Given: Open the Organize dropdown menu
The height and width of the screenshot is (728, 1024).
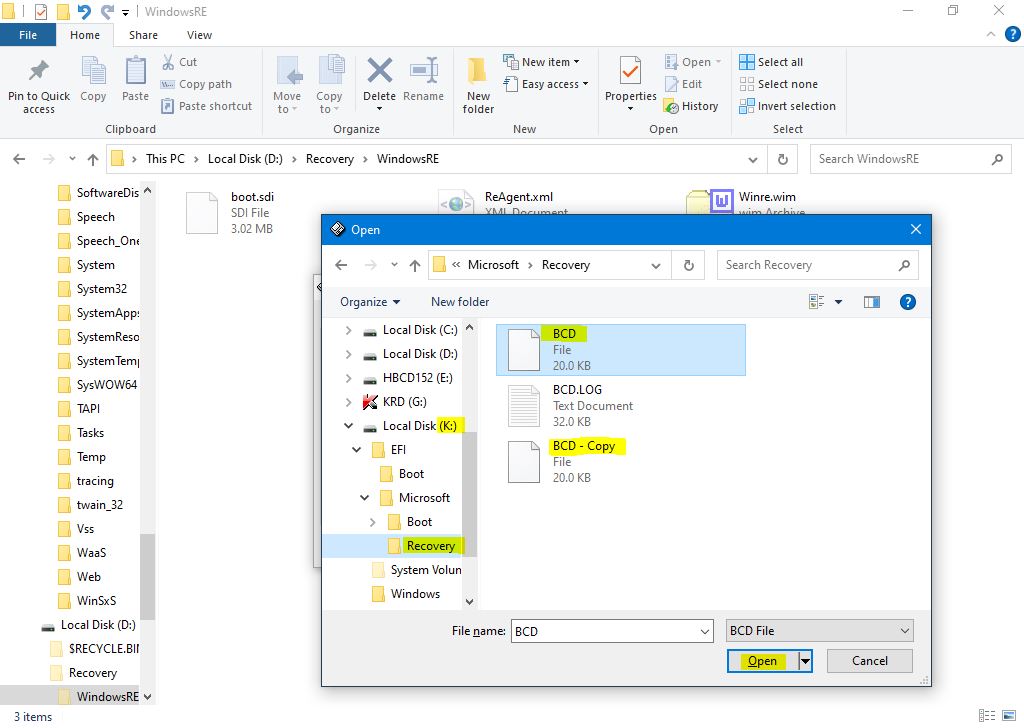Looking at the screenshot, I should pyautogui.click(x=369, y=302).
